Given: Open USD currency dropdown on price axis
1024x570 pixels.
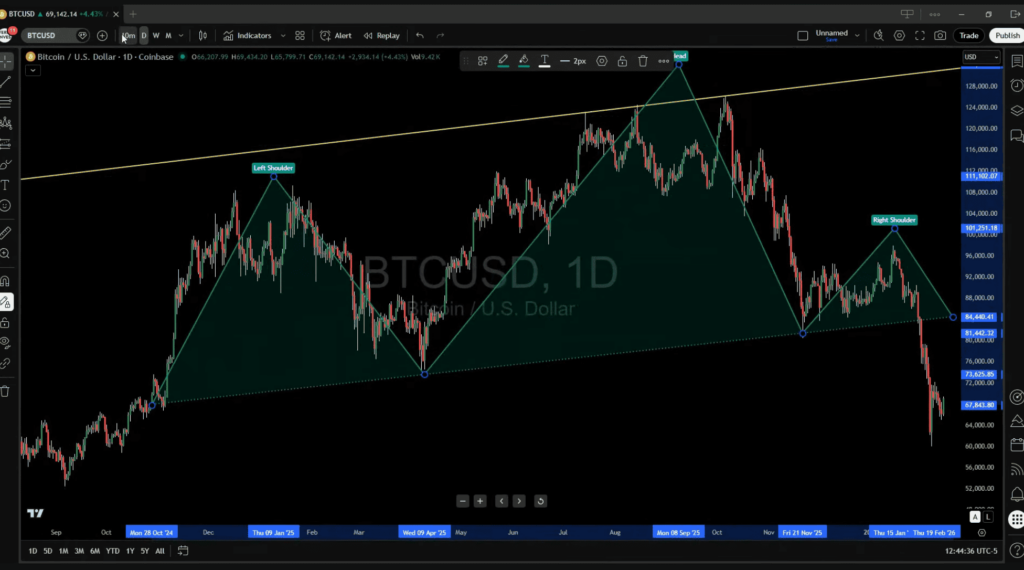Looking at the screenshot, I should pyautogui.click(x=981, y=57).
